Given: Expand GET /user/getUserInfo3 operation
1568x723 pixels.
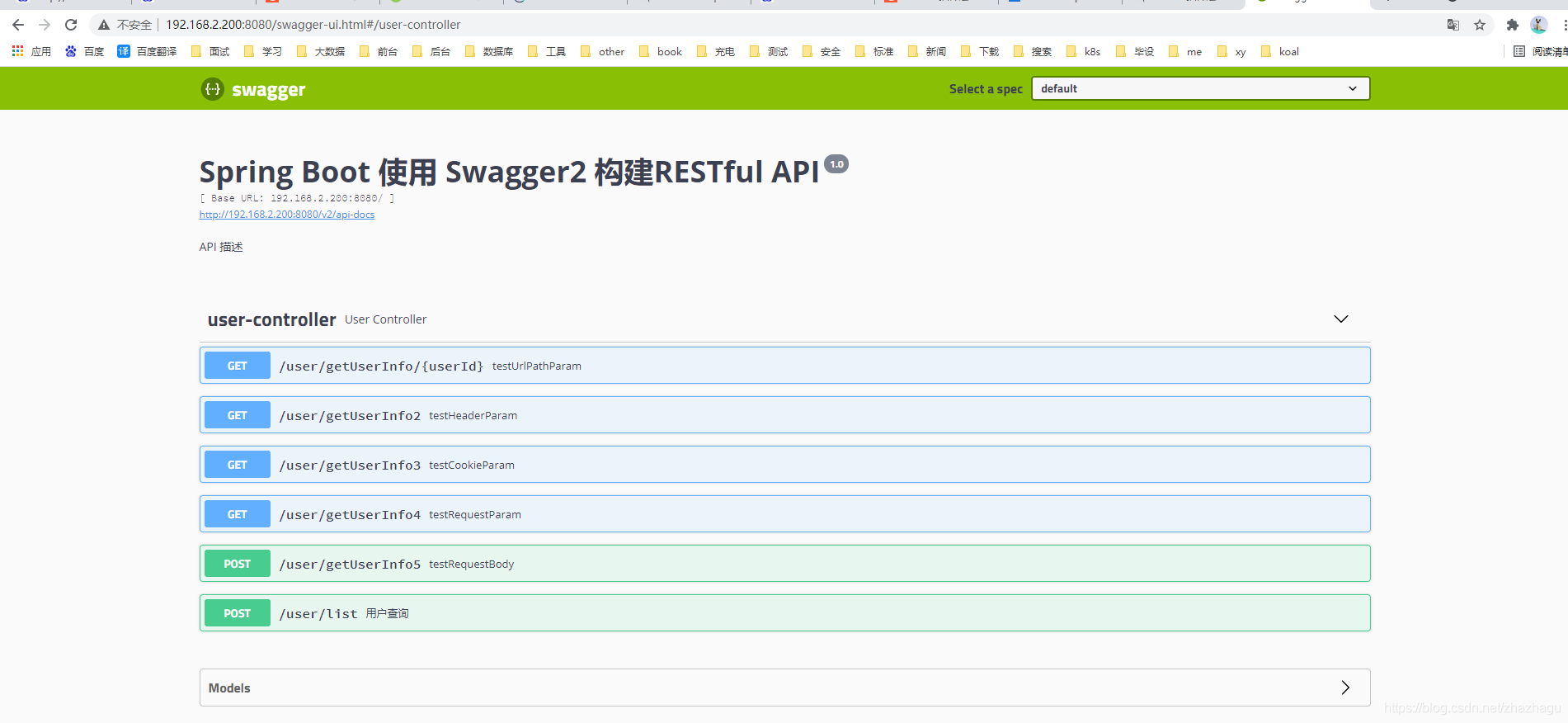Looking at the screenshot, I should point(785,465).
